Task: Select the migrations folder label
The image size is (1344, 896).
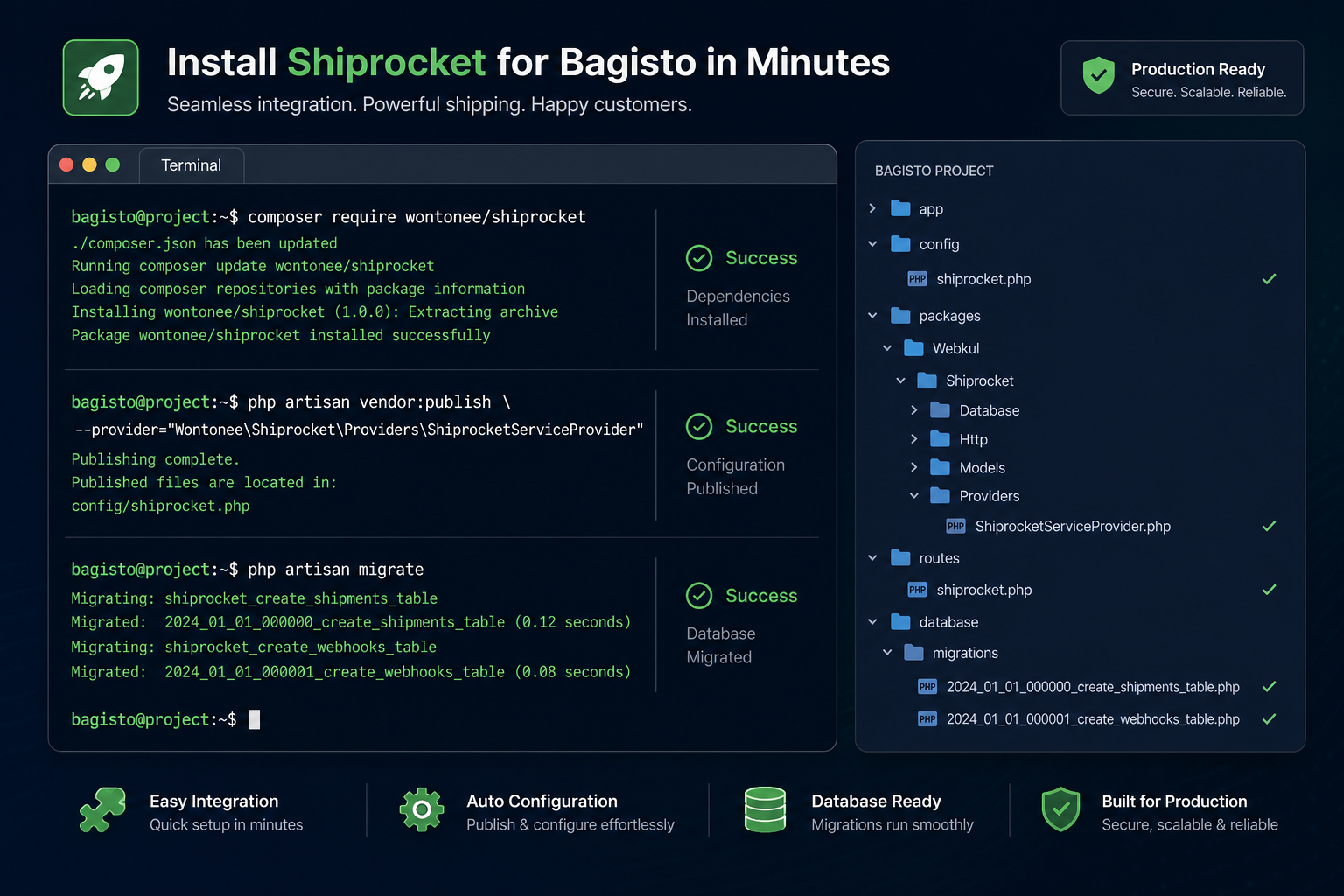Action: (x=965, y=653)
